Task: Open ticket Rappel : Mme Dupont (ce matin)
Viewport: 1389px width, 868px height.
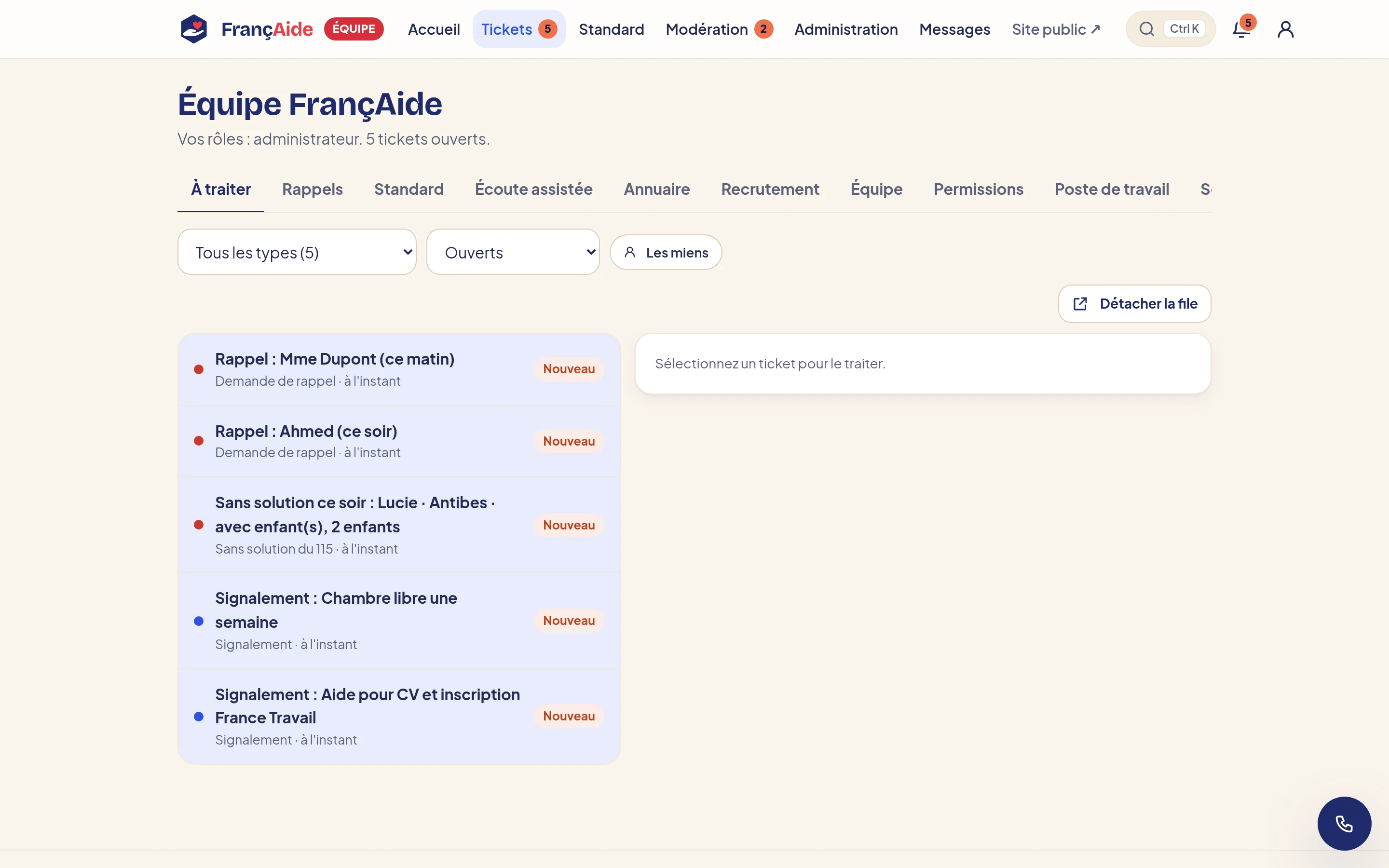Action: (399, 369)
